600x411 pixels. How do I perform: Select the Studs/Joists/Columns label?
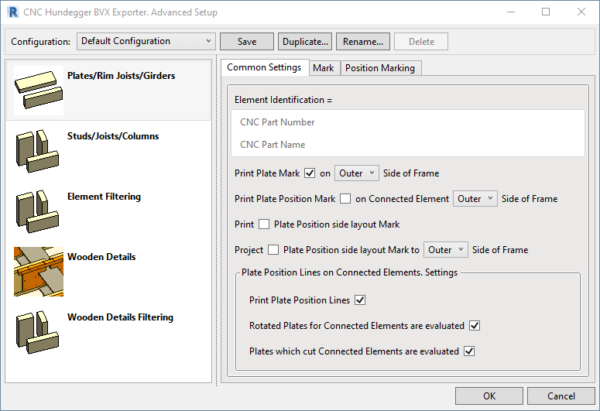point(113,136)
